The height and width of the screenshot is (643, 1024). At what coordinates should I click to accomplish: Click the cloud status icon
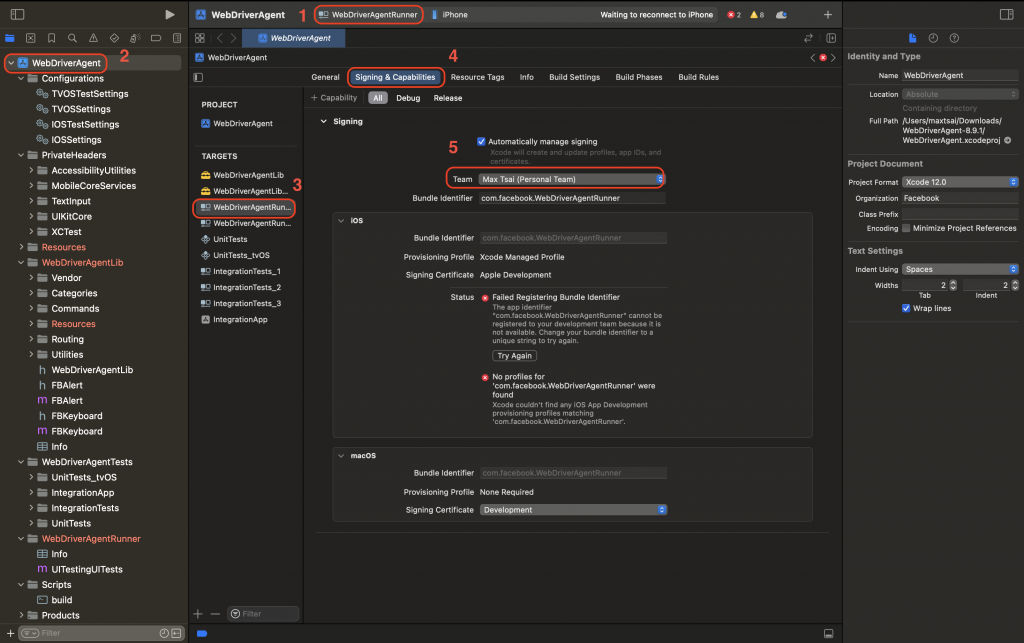pyautogui.click(x=781, y=14)
